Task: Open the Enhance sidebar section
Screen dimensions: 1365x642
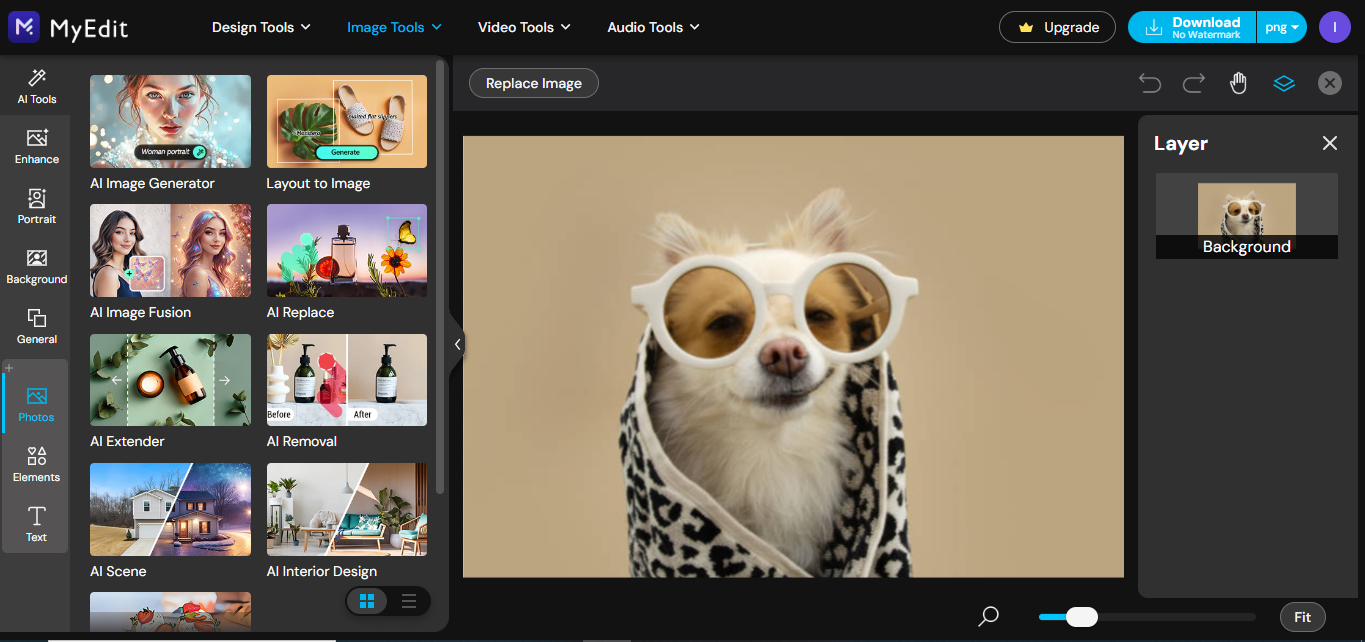Action: 37,146
